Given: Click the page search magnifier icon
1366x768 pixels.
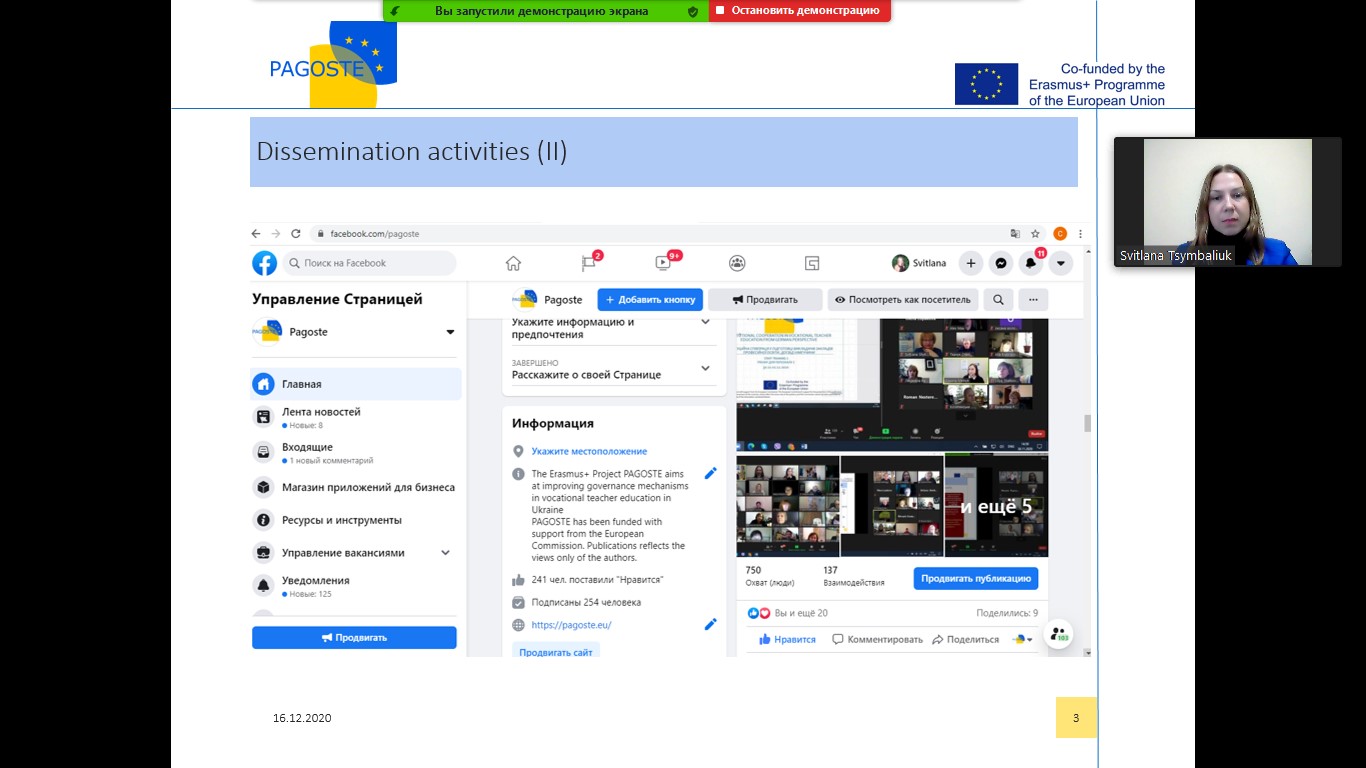Looking at the screenshot, I should (998, 299).
